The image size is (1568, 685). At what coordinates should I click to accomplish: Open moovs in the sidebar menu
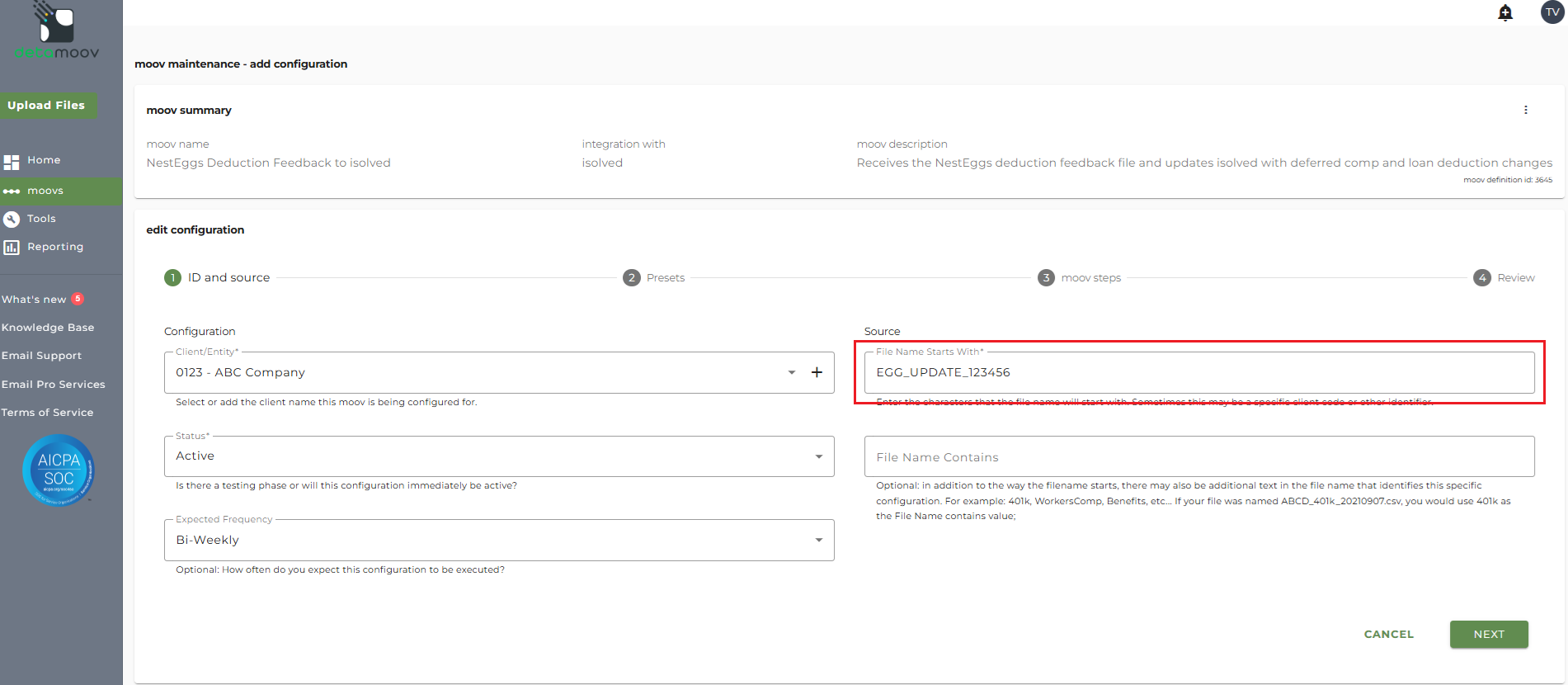click(45, 191)
